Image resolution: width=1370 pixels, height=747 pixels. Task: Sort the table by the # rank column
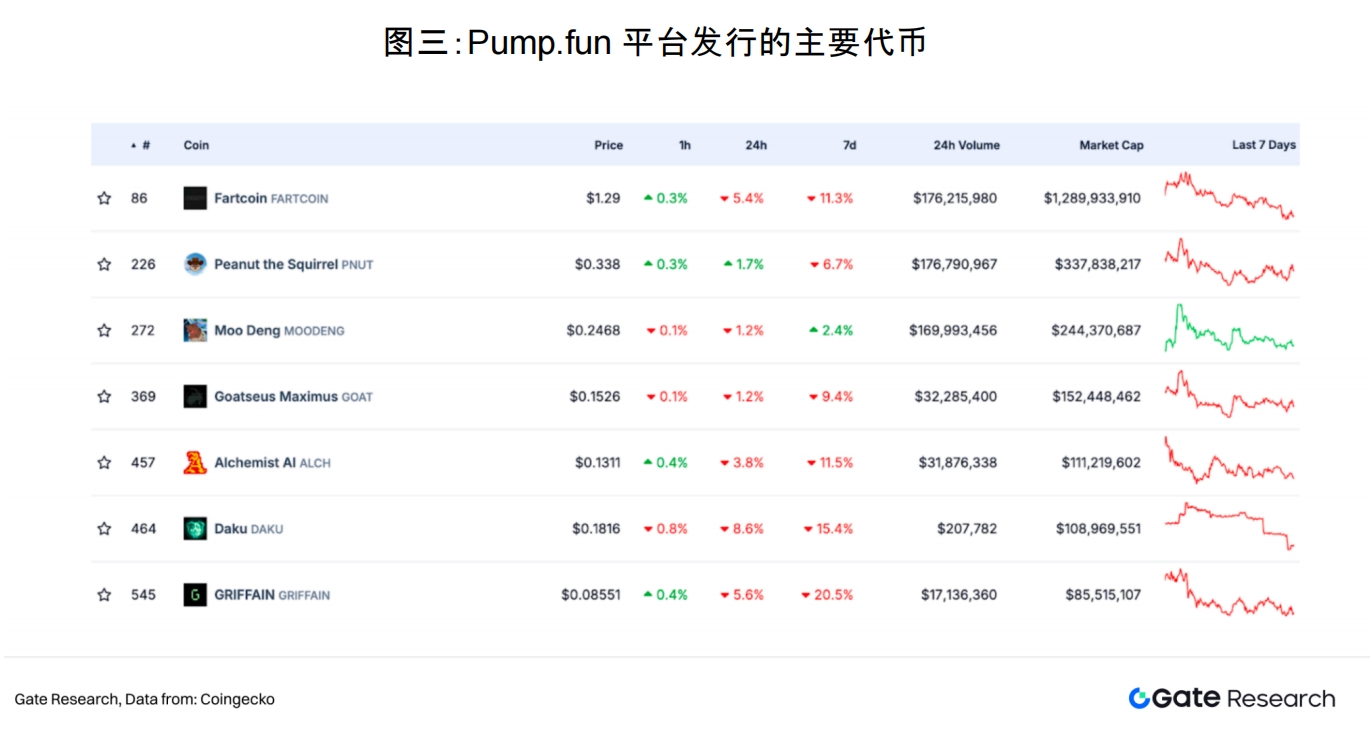[141, 145]
